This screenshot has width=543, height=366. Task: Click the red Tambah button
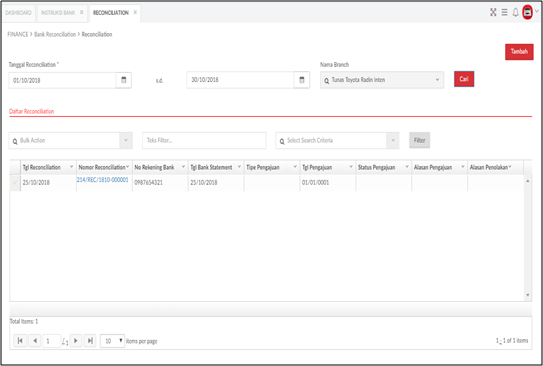[519, 52]
